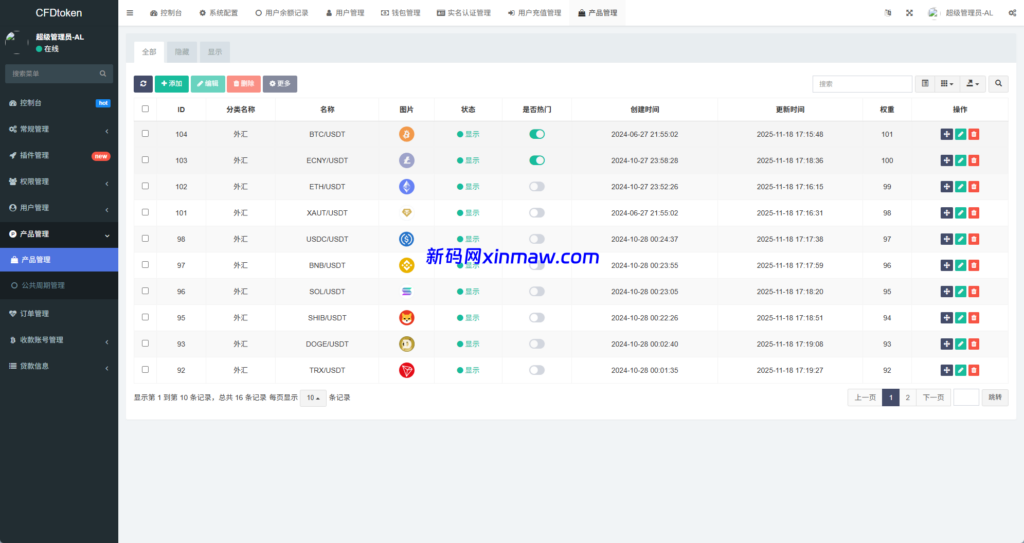Click the page number jump input
Screen dimensions: 1024x543
pyautogui.click(x=966, y=397)
